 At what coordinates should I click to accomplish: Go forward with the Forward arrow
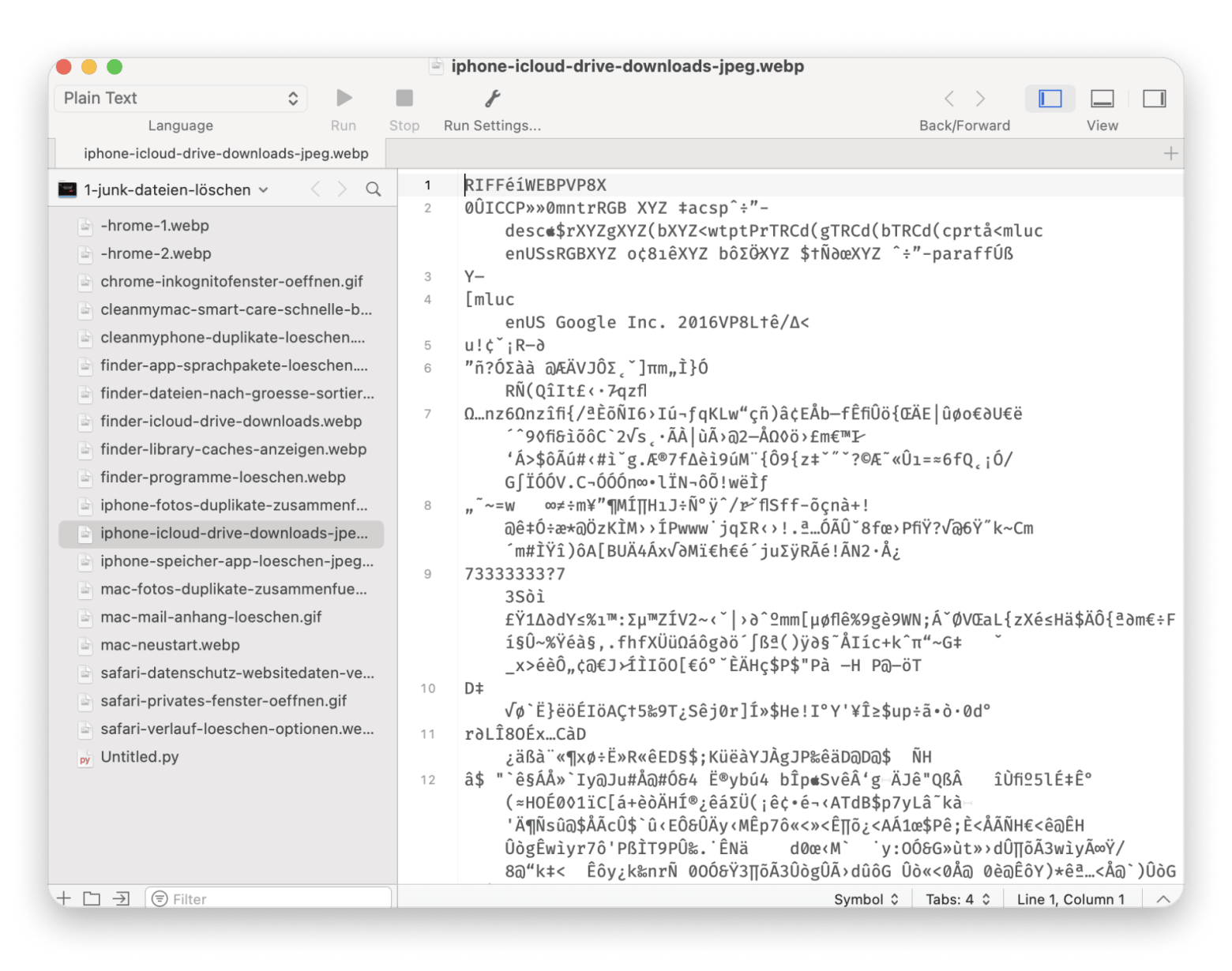click(x=980, y=99)
